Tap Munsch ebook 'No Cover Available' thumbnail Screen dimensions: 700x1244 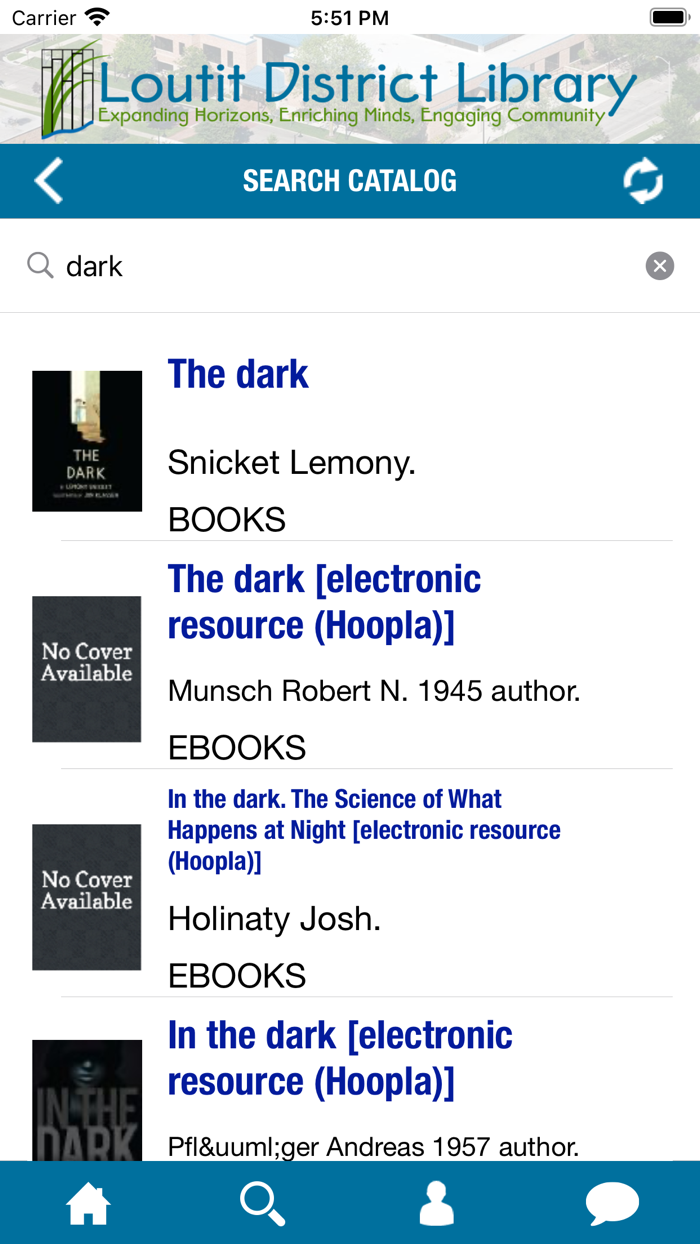(x=87, y=669)
